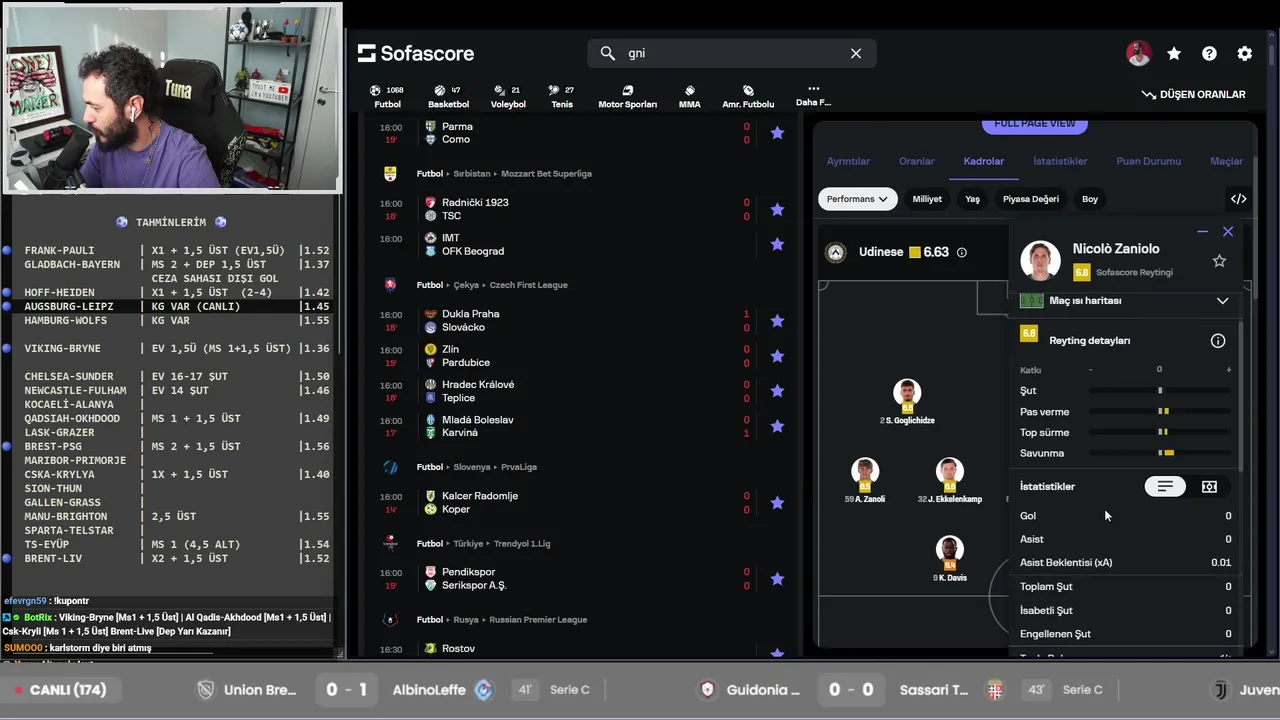Open S. Goglichidze player on pitch
The height and width of the screenshot is (720, 1280).
[907, 402]
